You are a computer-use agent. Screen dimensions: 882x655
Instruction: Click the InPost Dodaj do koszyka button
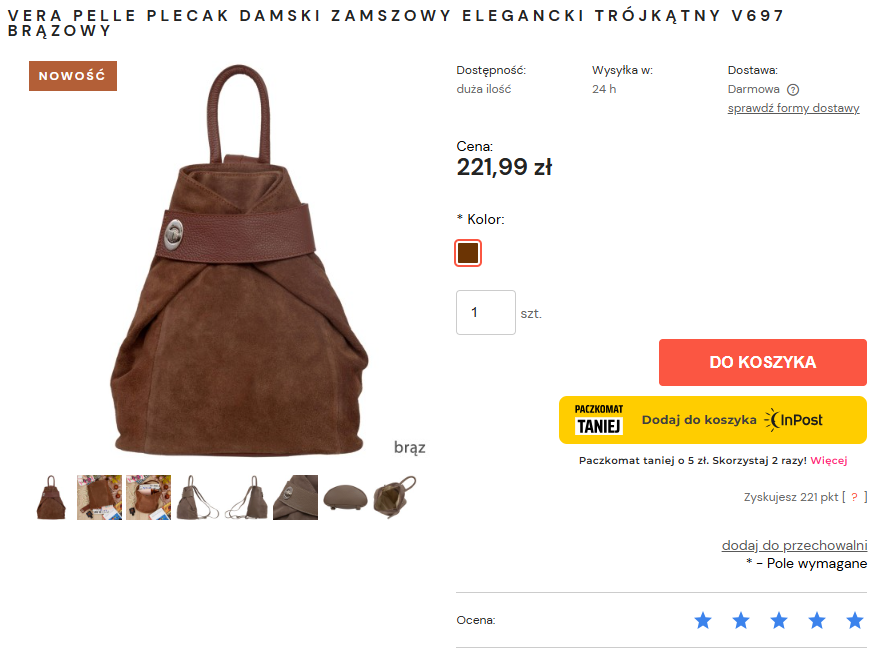click(712, 420)
